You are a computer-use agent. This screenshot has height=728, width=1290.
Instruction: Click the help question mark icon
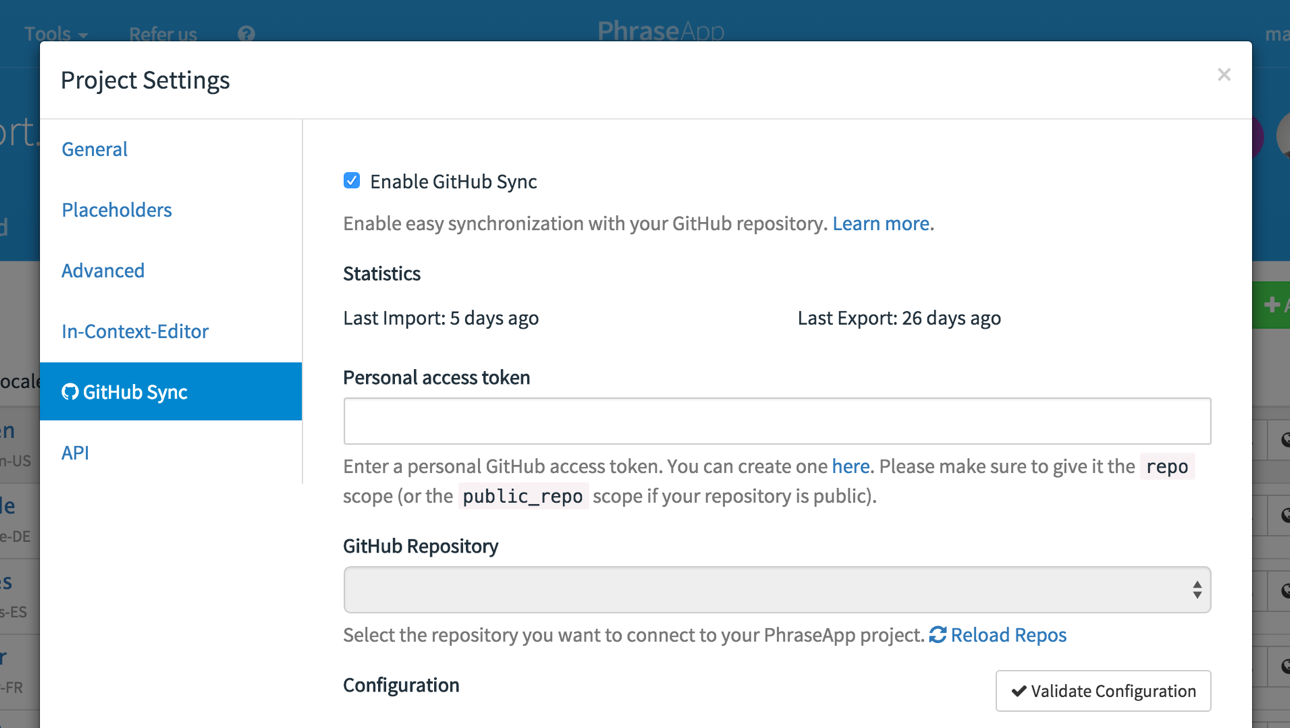click(246, 34)
